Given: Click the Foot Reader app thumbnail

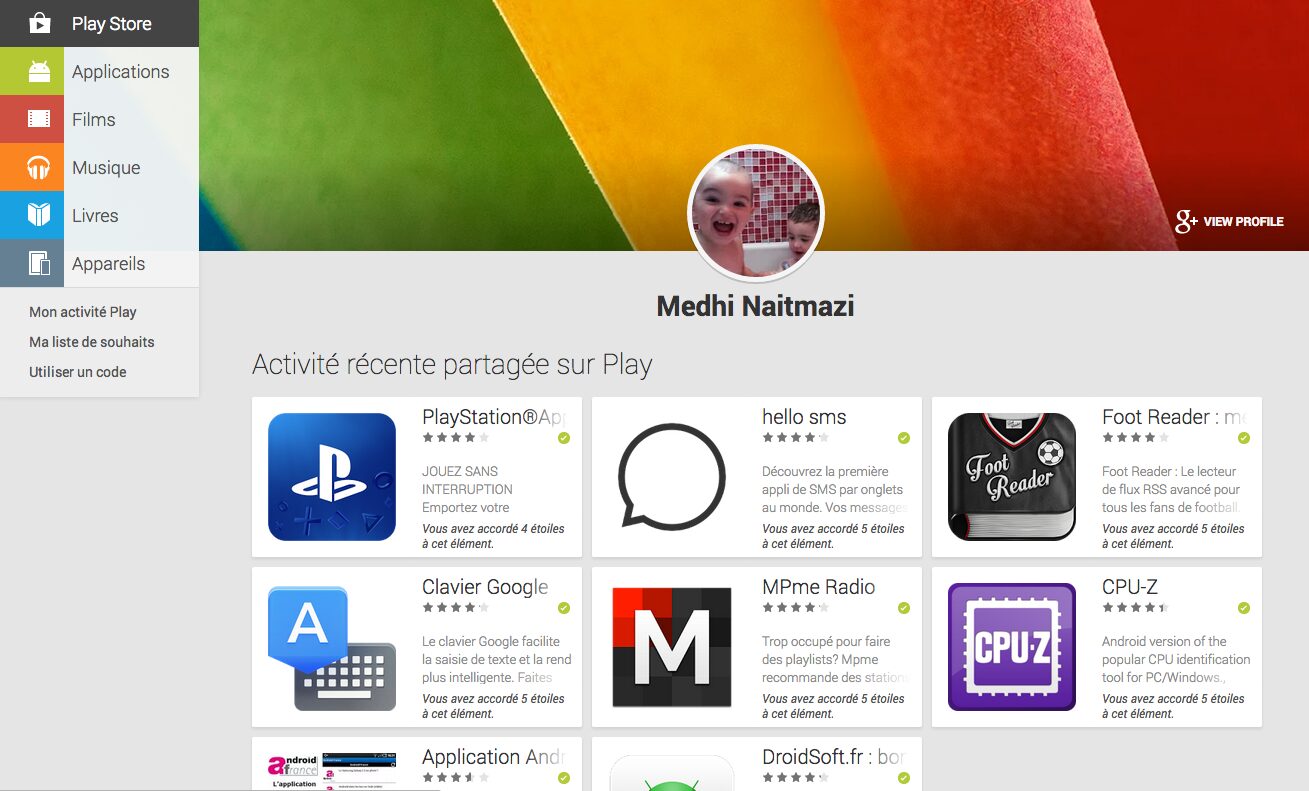Looking at the screenshot, I should [1012, 477].
